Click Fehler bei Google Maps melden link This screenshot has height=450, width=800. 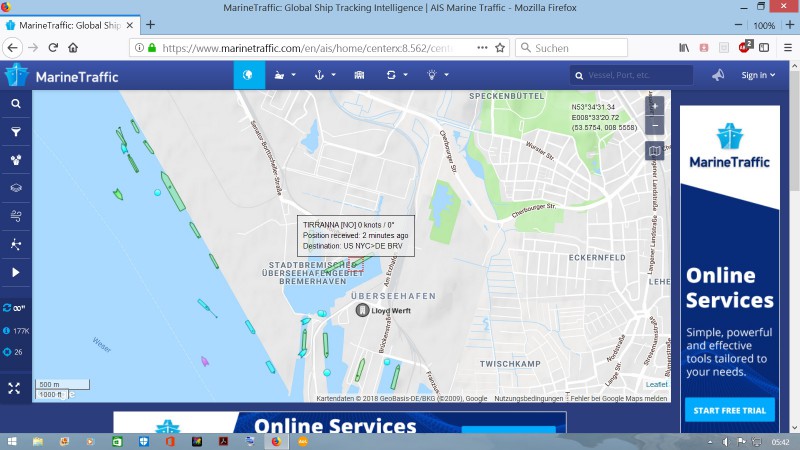(618, 398)
